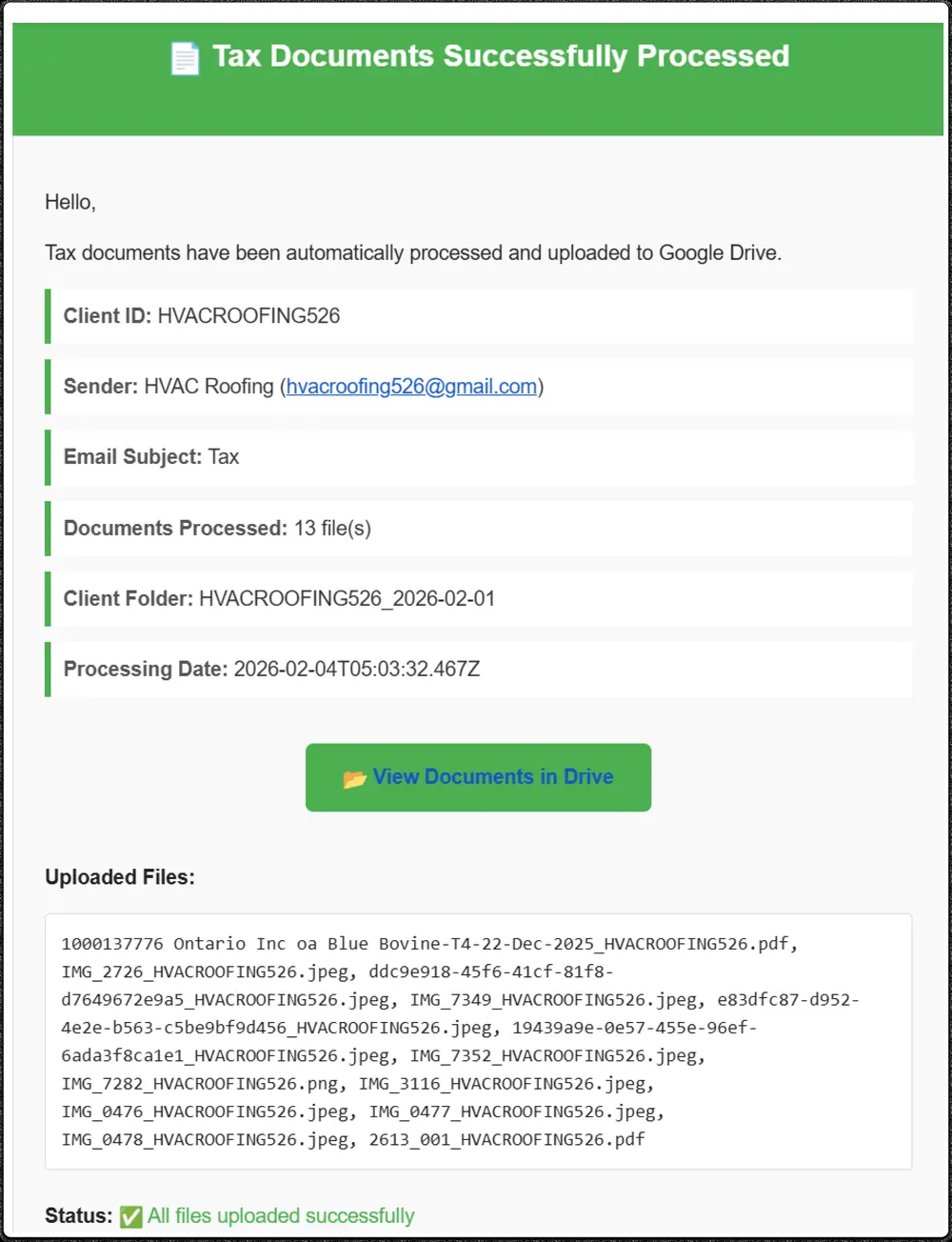This screenshot has width=952, height=1242.
Task: Click file name 'IMG_0477_HVACROOFING526.jpeg'
Action: [x=513, y=1112]
